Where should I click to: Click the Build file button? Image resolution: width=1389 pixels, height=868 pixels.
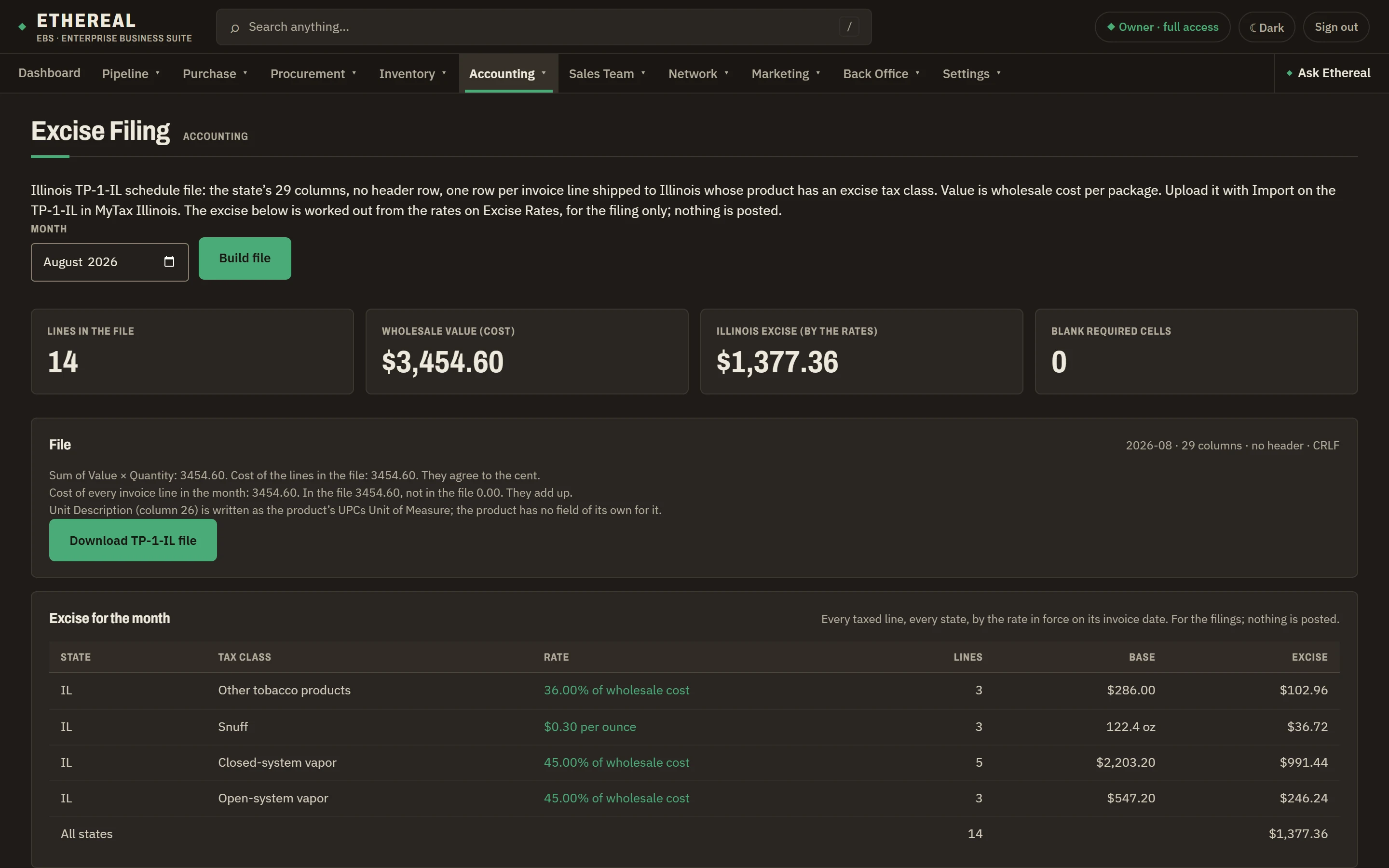(x=245, y=258)
